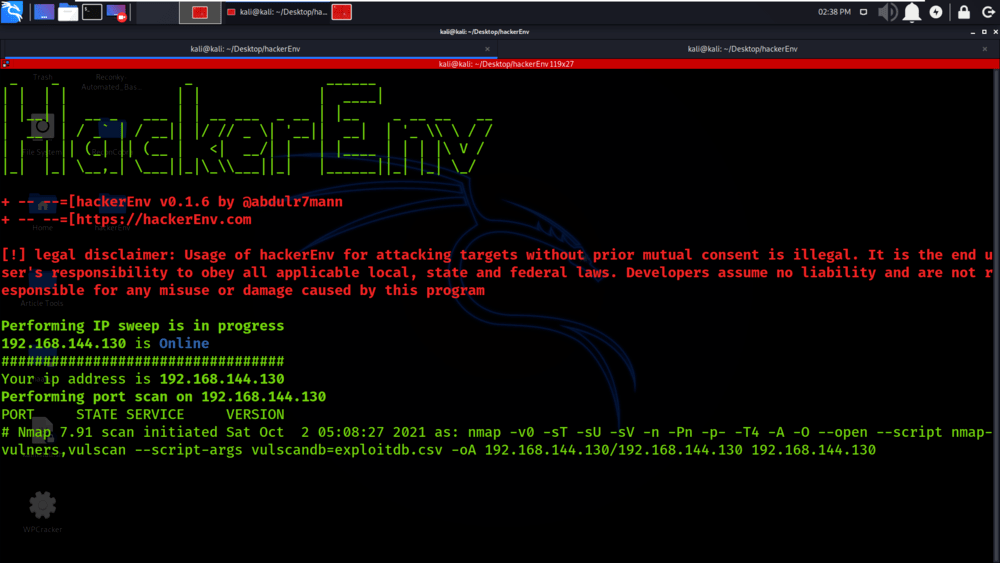This screenshot has width=1000, height=563.
Task: Open the terminal grouping icon on red bar
Action: [x=6, y=64]
